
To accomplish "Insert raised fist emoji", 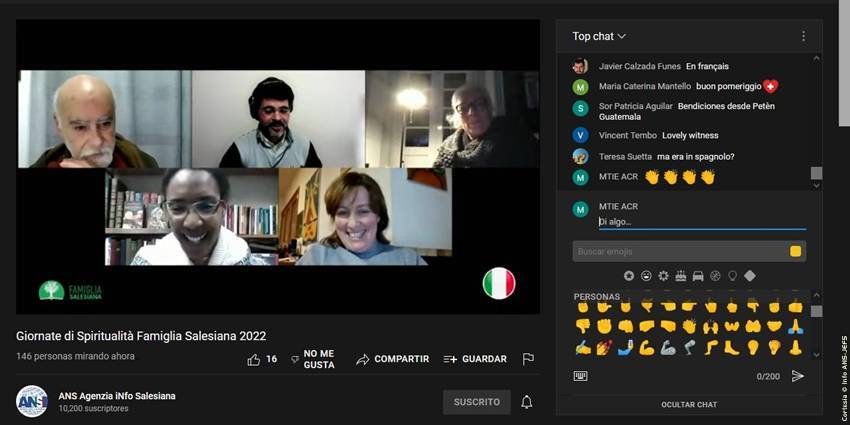I will point(604,326).
